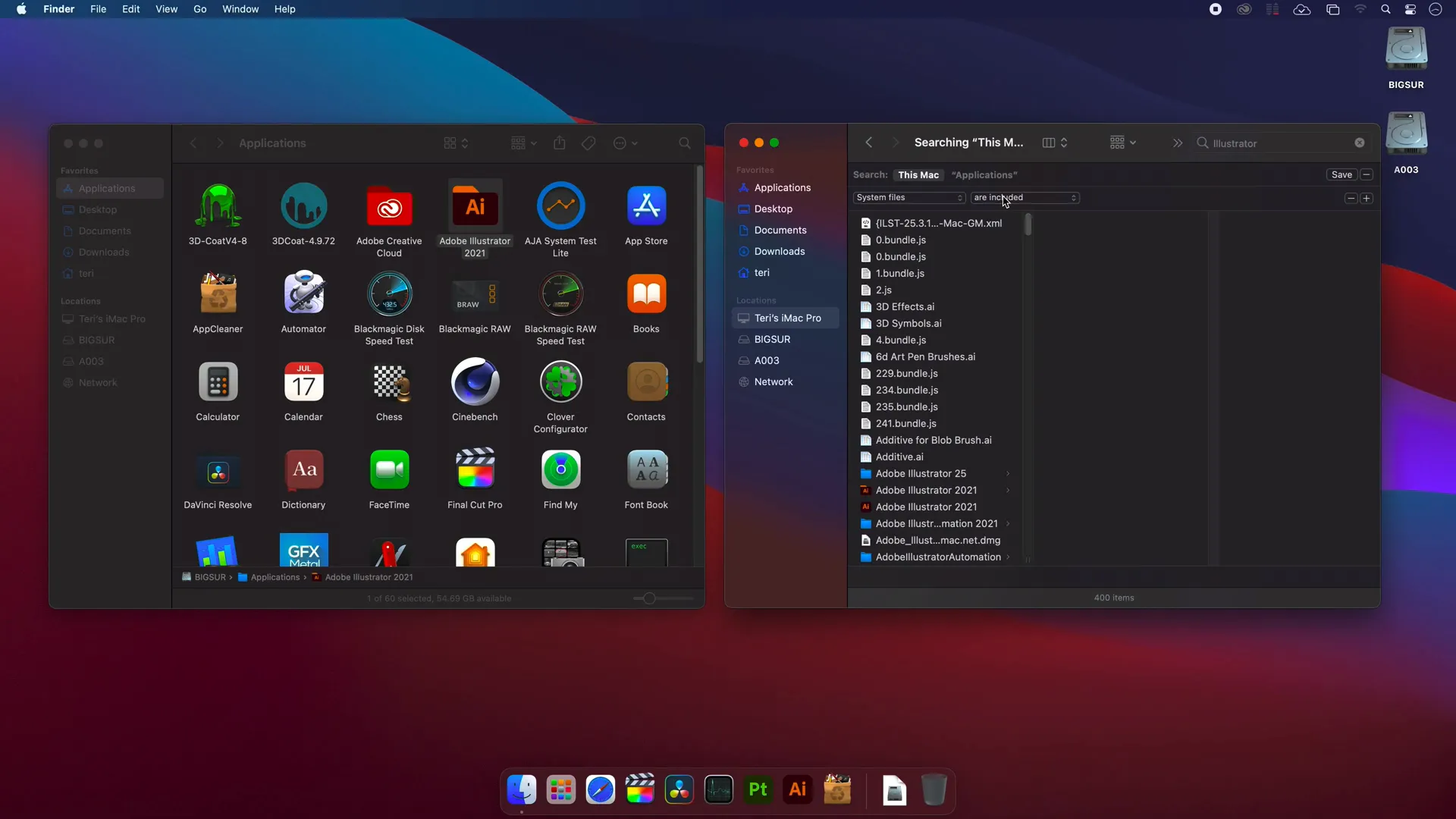Open Spotlight search in menu bar
Viewport: 1456px width, 819px height.
[x=1385, y=9]
